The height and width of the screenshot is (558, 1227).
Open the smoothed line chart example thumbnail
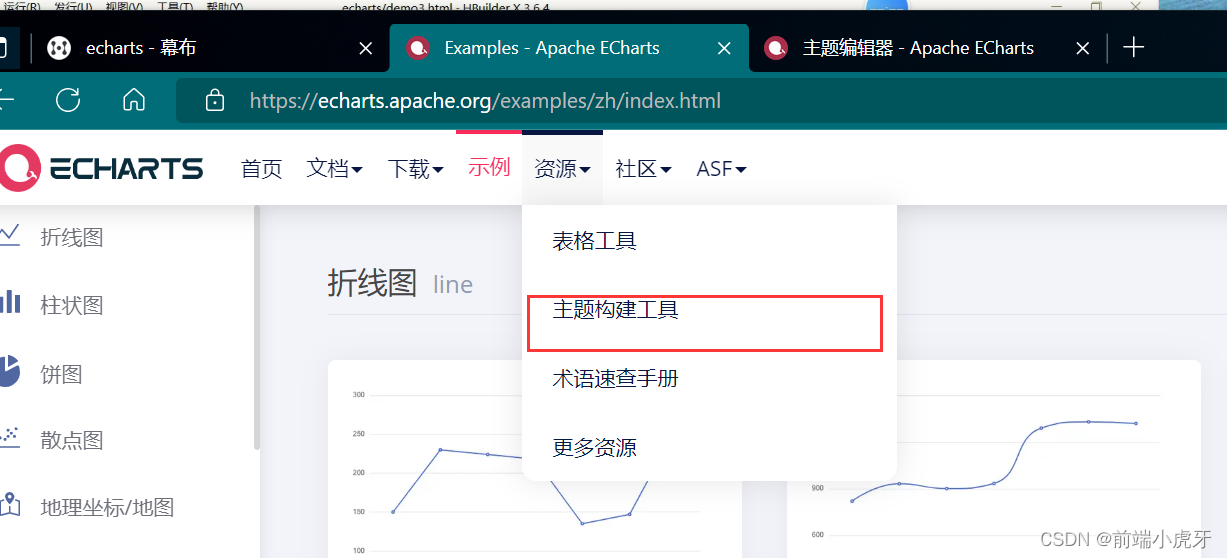coord(994,459)
